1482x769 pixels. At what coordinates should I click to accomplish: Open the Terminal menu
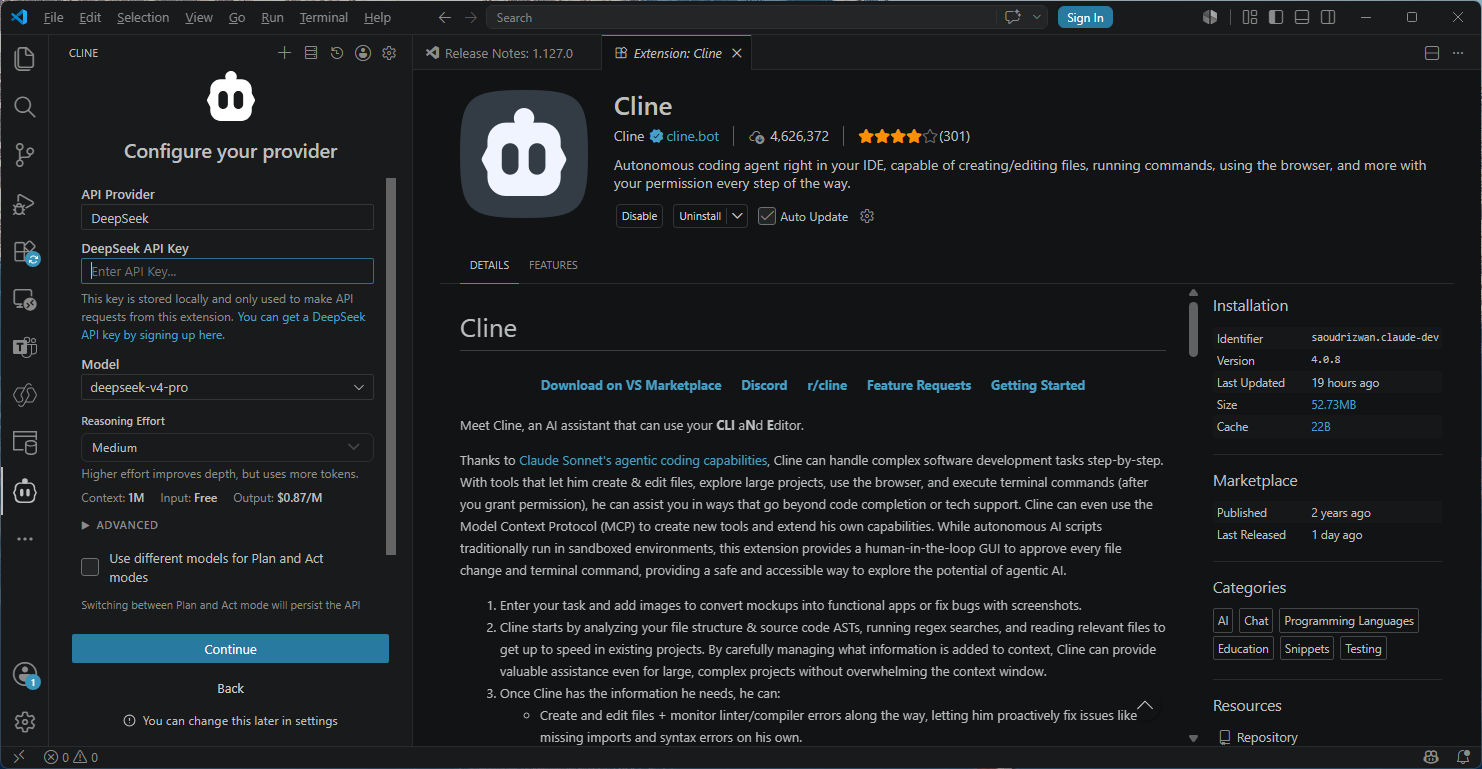[x=324, y=17]
